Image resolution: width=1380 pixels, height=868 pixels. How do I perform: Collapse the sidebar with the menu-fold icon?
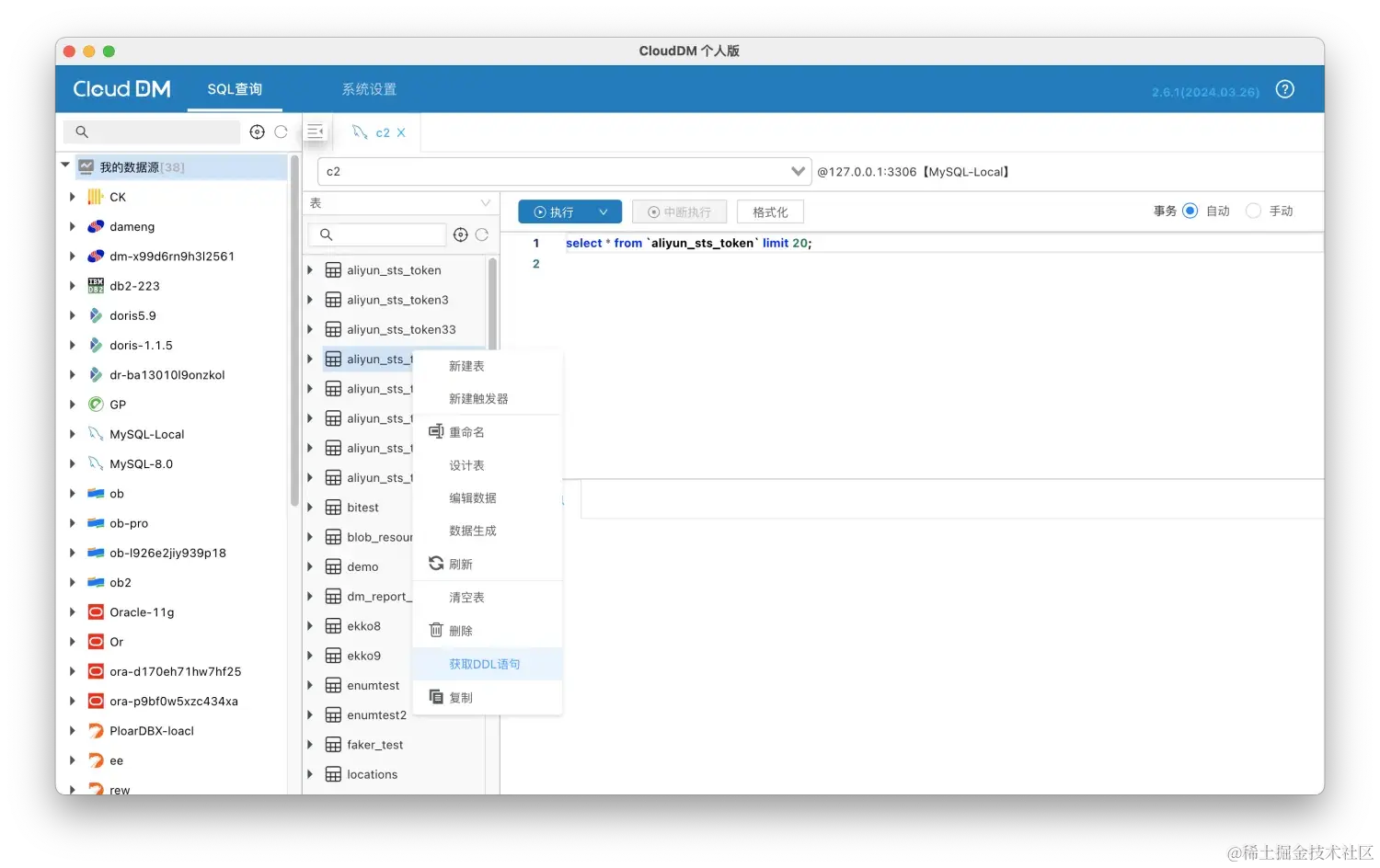(x=316, y=131)
